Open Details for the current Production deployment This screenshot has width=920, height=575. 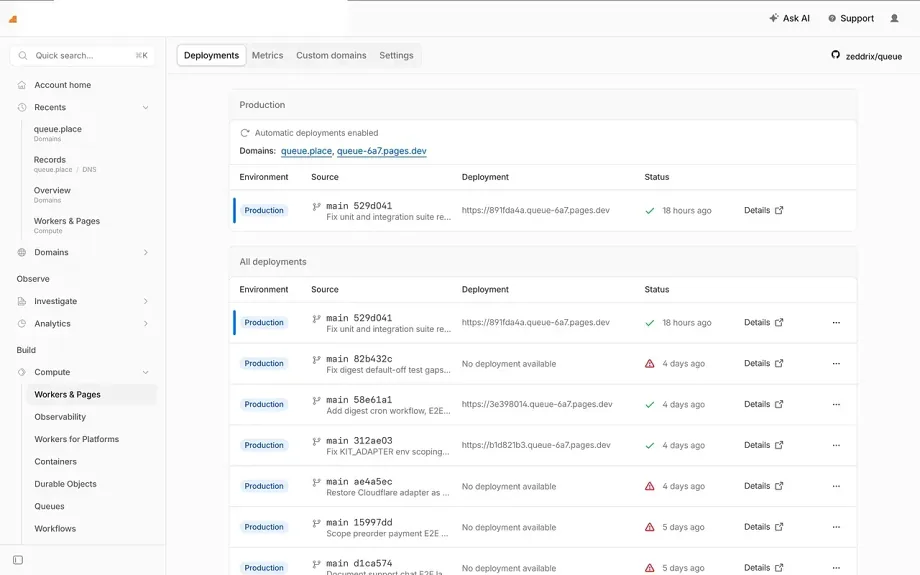click(763, 210)
